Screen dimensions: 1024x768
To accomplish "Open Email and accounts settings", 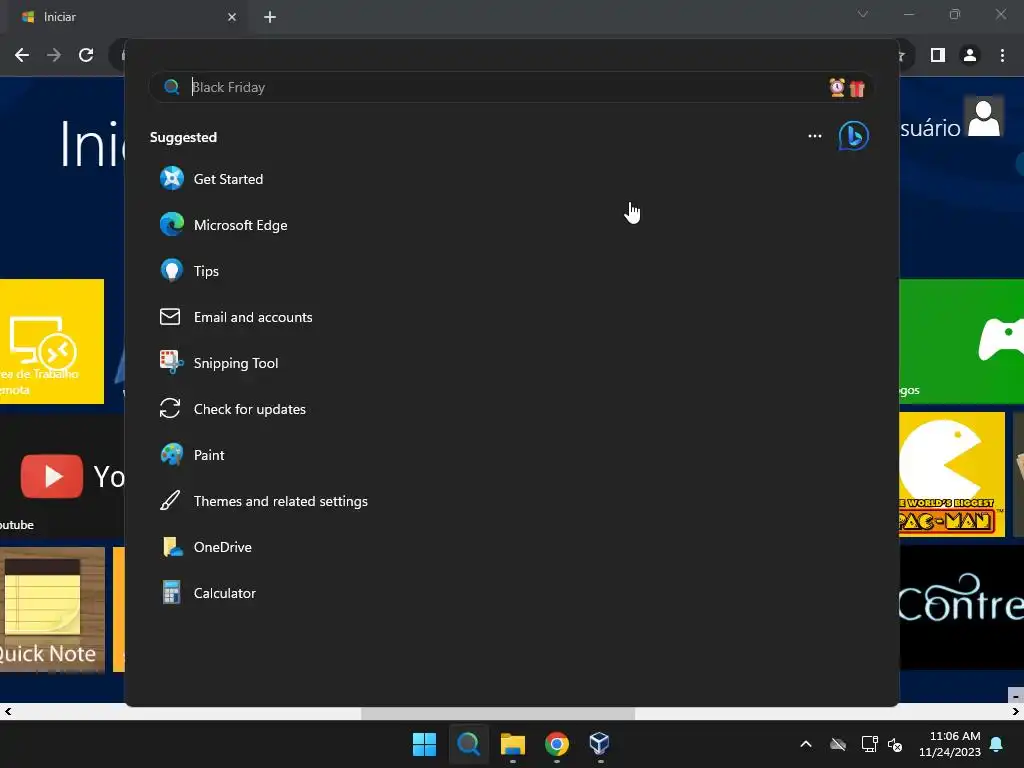I will (236, 317).
